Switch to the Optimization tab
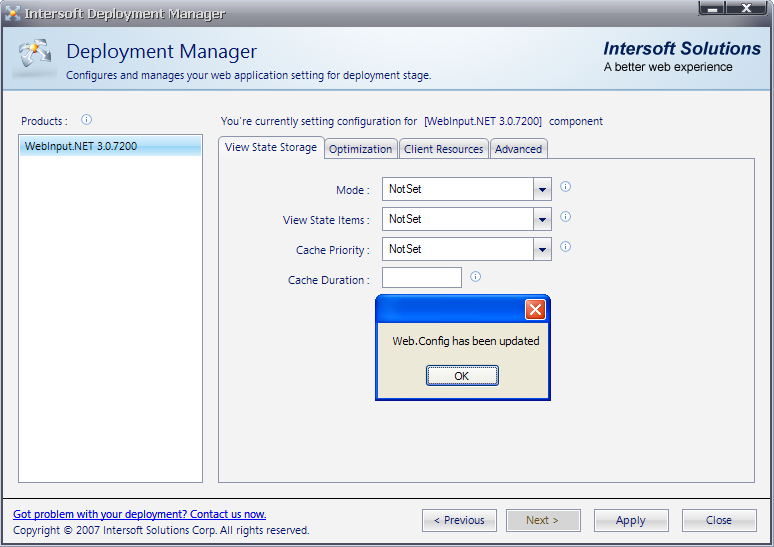The width and height of the screenshot is (774, 547). pyautogui.click(x=360, y=149)
